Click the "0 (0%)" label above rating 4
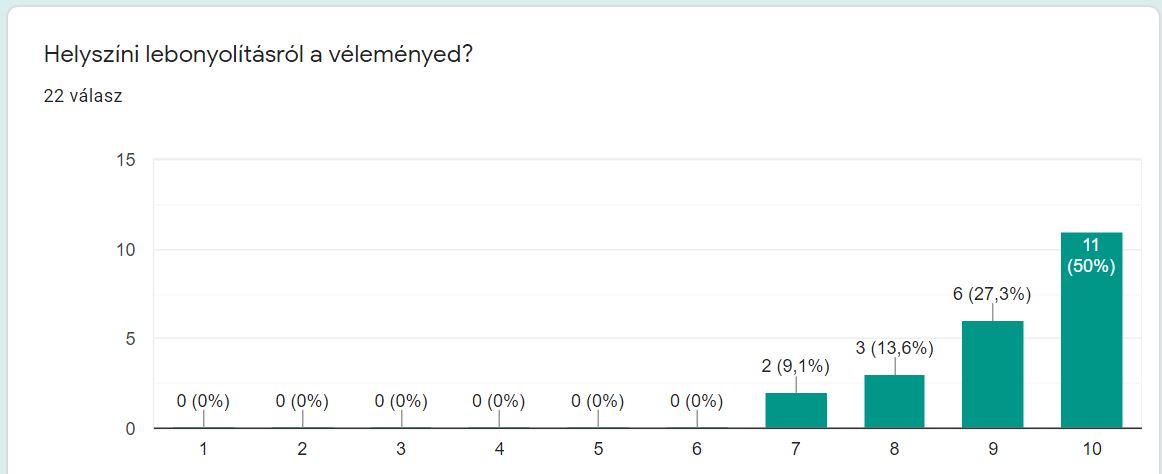Screen dimensions: 1162x474 499,401
